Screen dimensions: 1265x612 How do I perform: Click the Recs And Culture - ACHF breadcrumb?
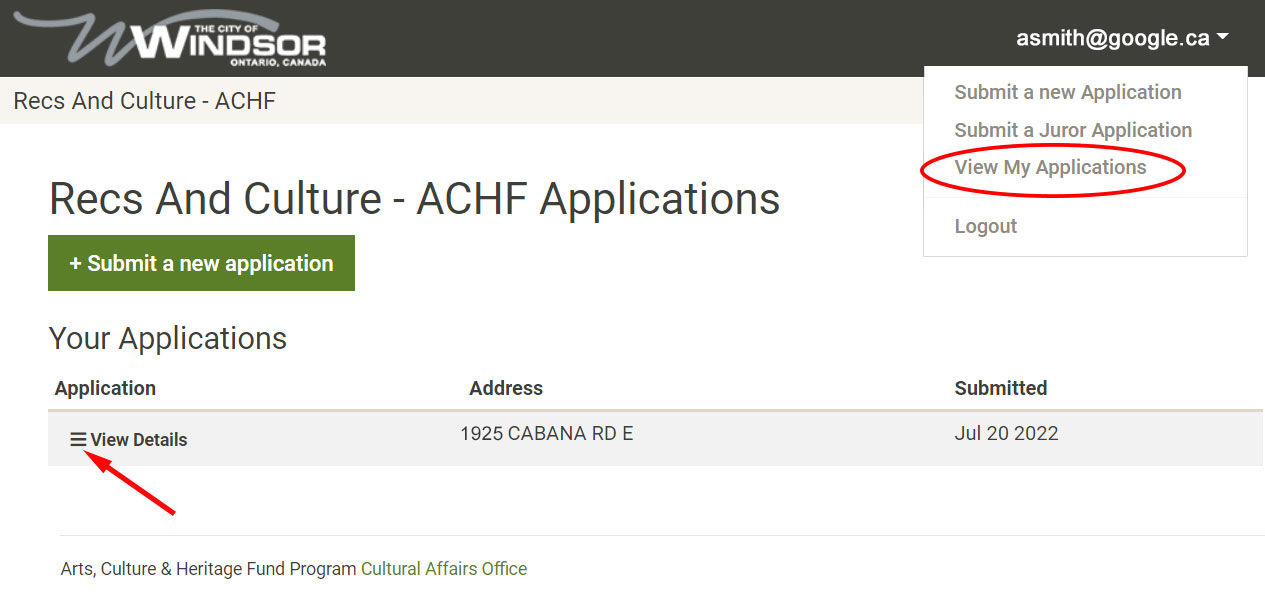click(144, 101)
